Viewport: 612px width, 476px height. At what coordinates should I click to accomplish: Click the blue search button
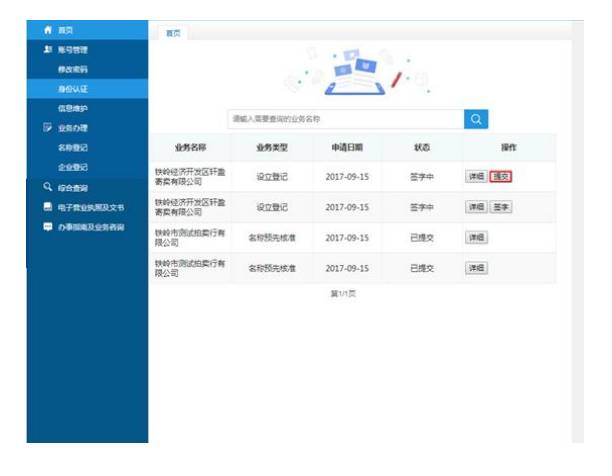pyautogui.click(x=476, y=119)
